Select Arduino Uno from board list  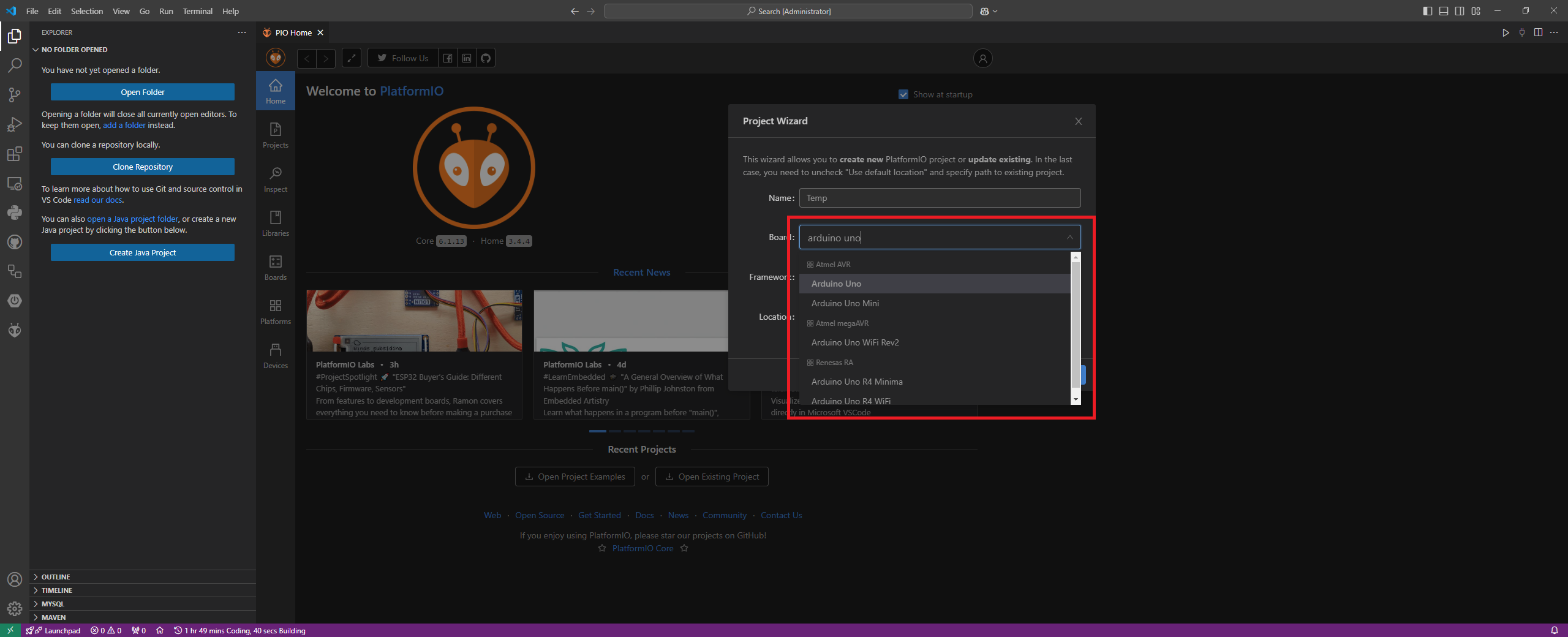click(935, 284)
